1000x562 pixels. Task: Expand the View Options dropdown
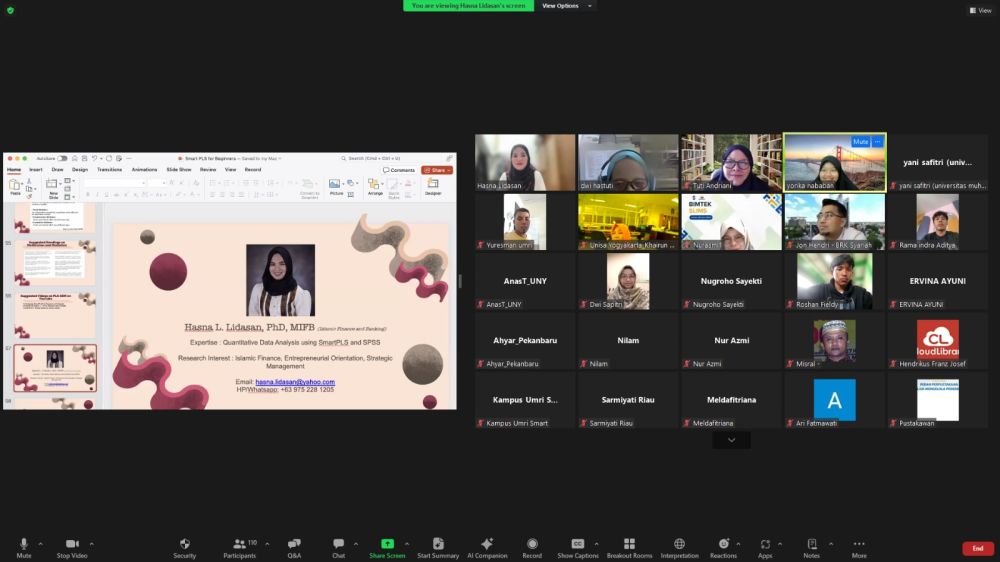click(566, 6)
